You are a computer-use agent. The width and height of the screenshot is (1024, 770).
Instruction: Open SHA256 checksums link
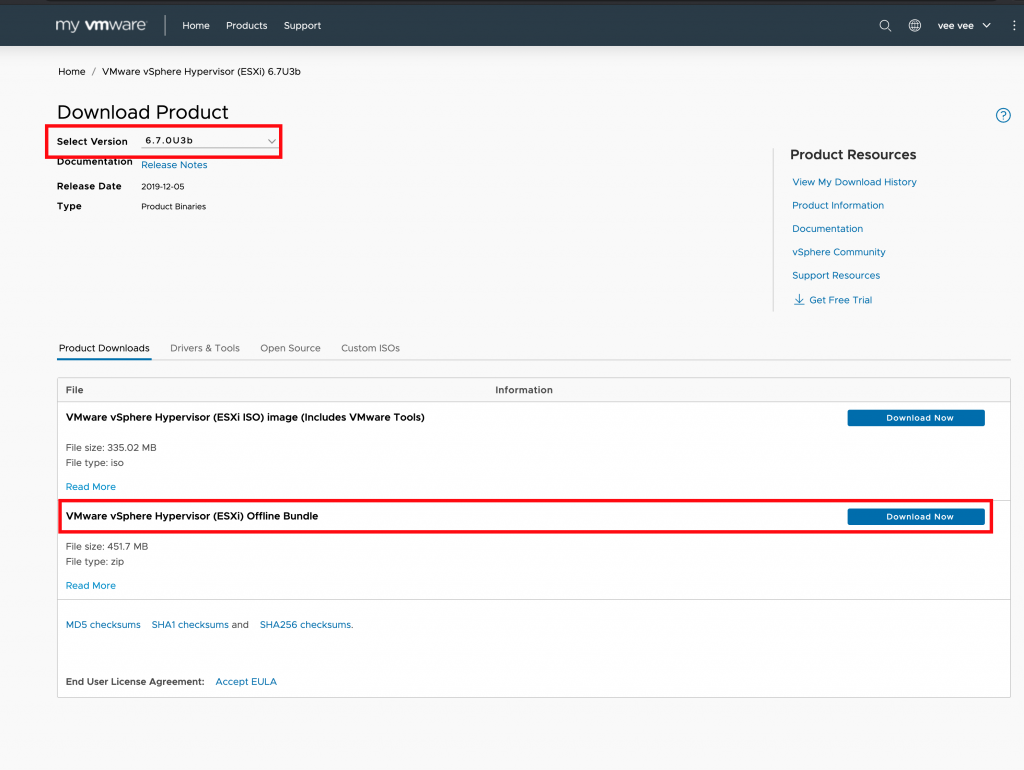pos(305,625)
